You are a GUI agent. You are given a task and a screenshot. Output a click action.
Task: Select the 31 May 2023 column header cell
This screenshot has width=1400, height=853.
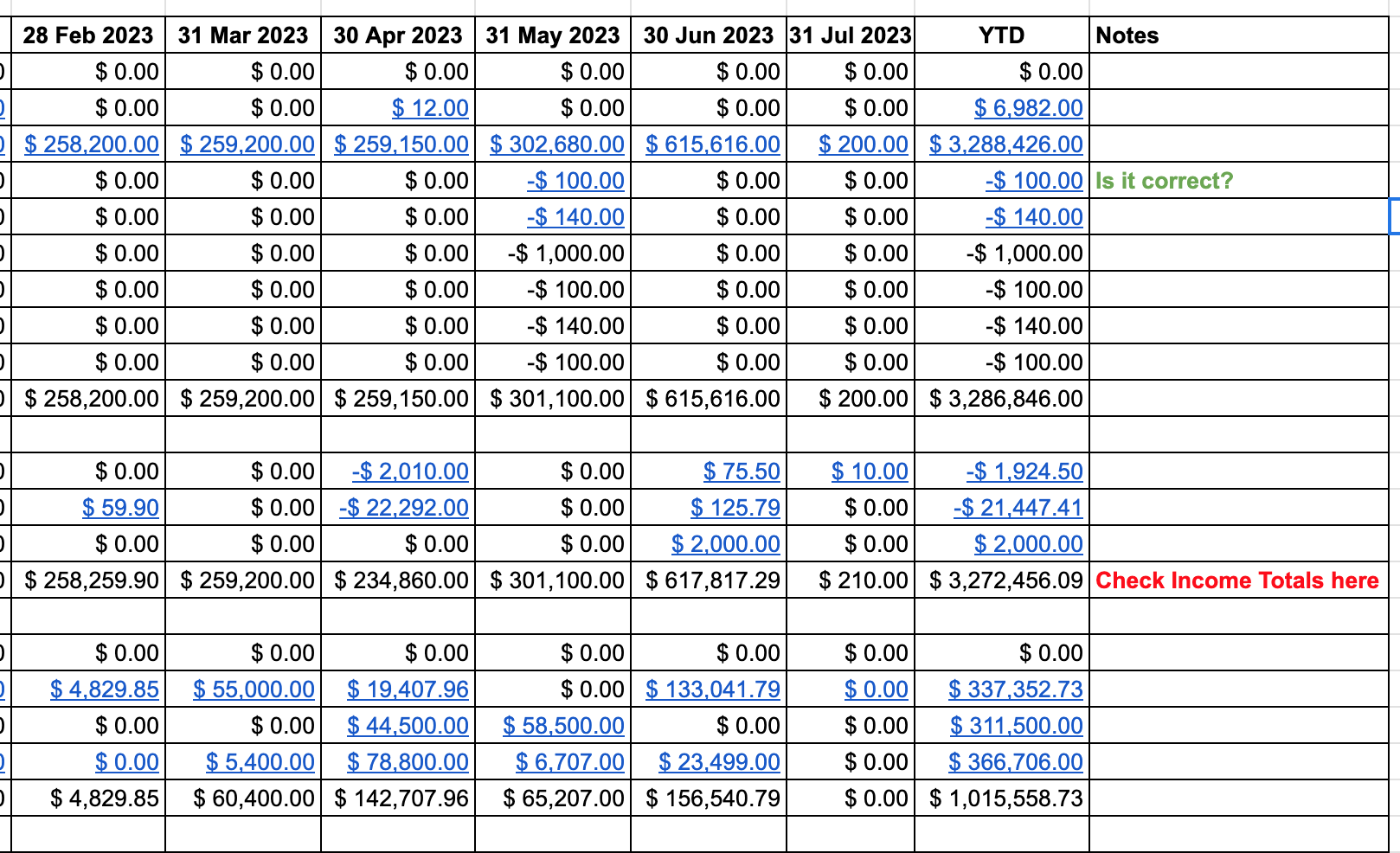[x=553, y=35]
